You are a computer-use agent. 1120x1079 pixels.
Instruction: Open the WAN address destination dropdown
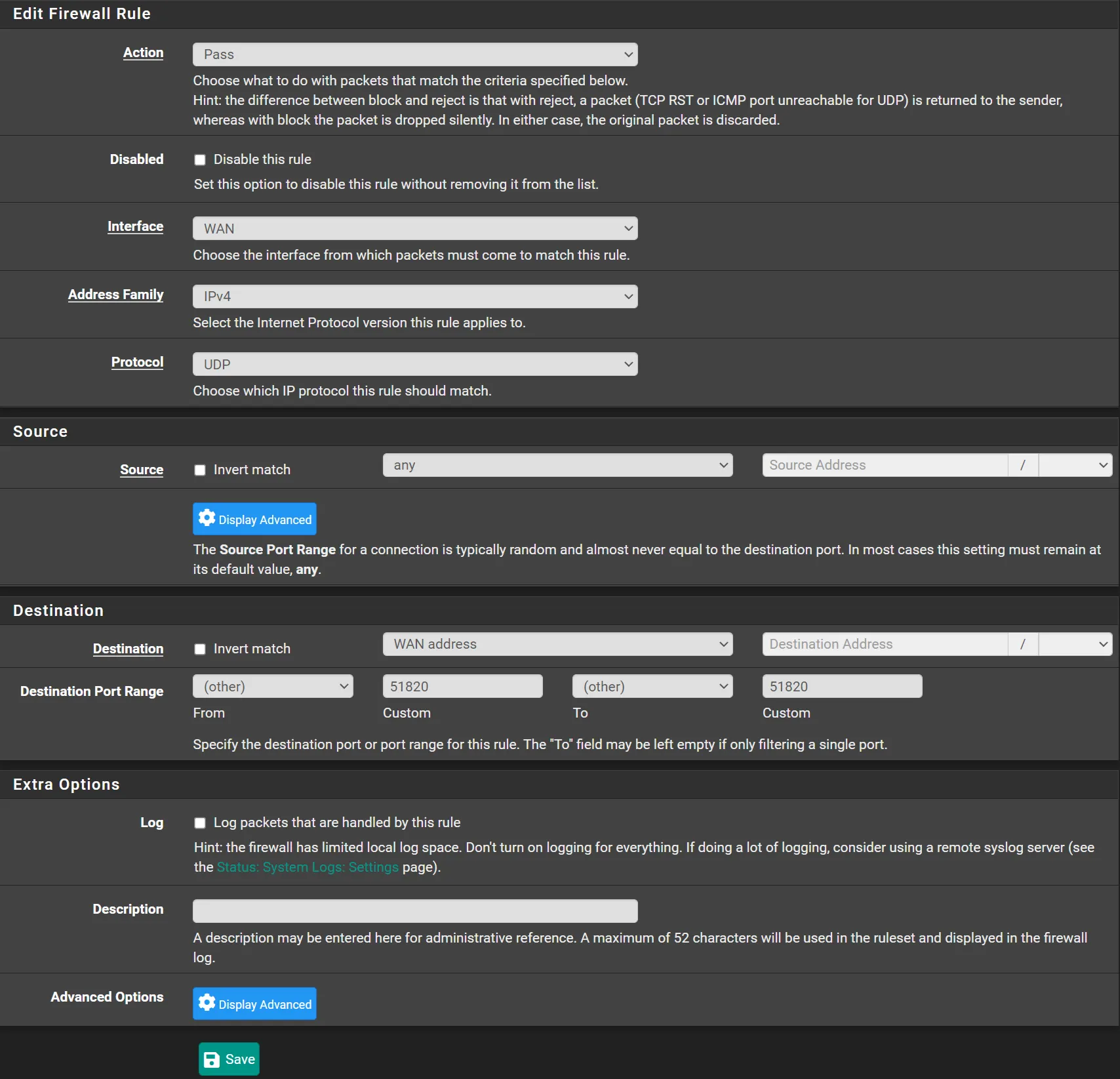[x=557, y=645]
